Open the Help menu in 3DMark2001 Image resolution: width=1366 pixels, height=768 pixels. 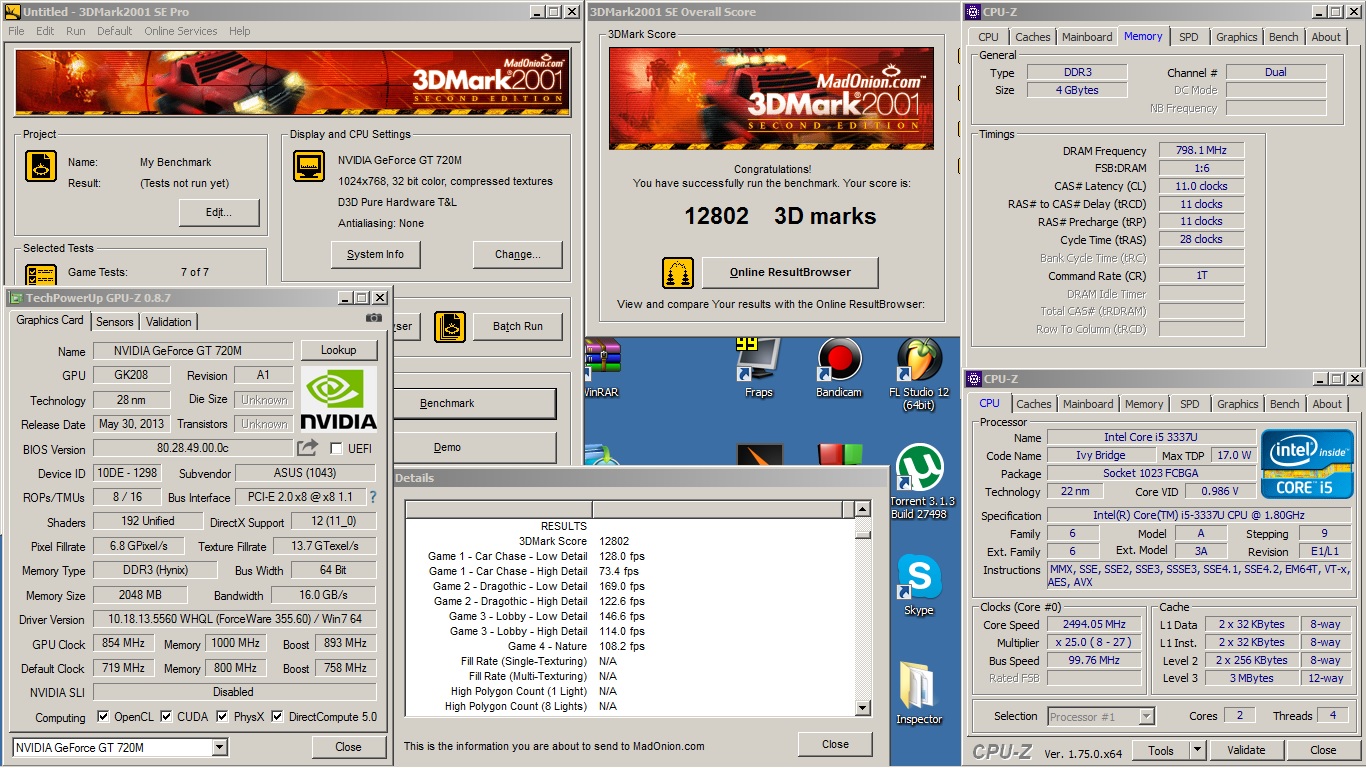pyautogui.click(x=240, y=31)
